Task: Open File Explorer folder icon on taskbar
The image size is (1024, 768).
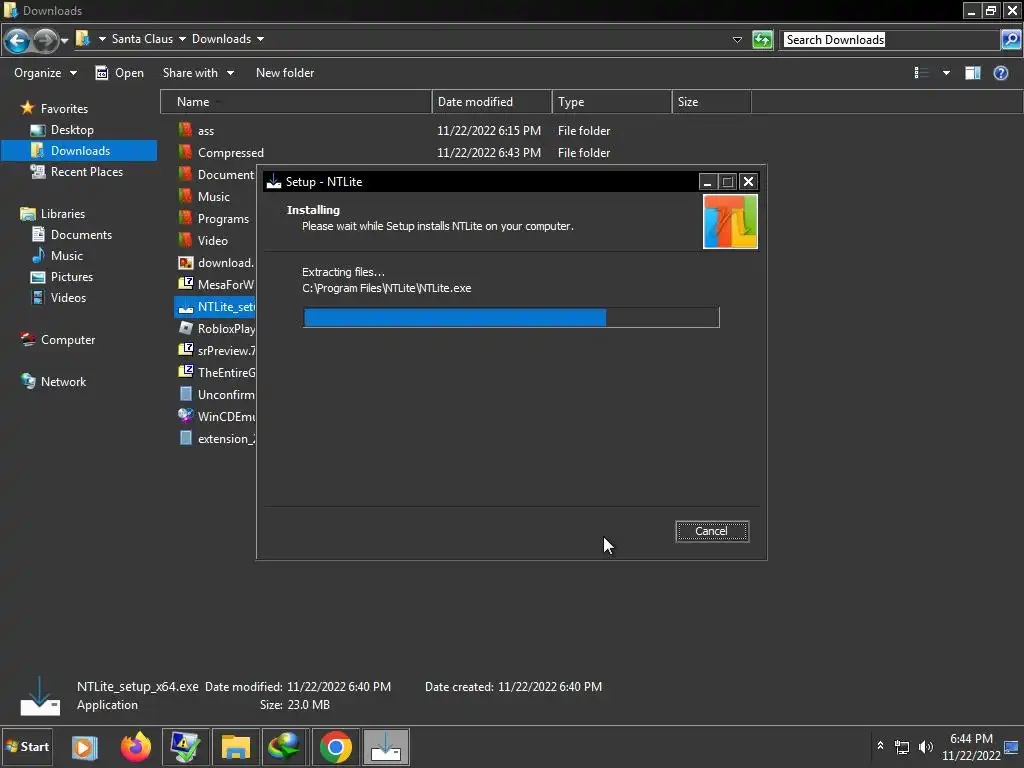Action: tap(235, 747)
